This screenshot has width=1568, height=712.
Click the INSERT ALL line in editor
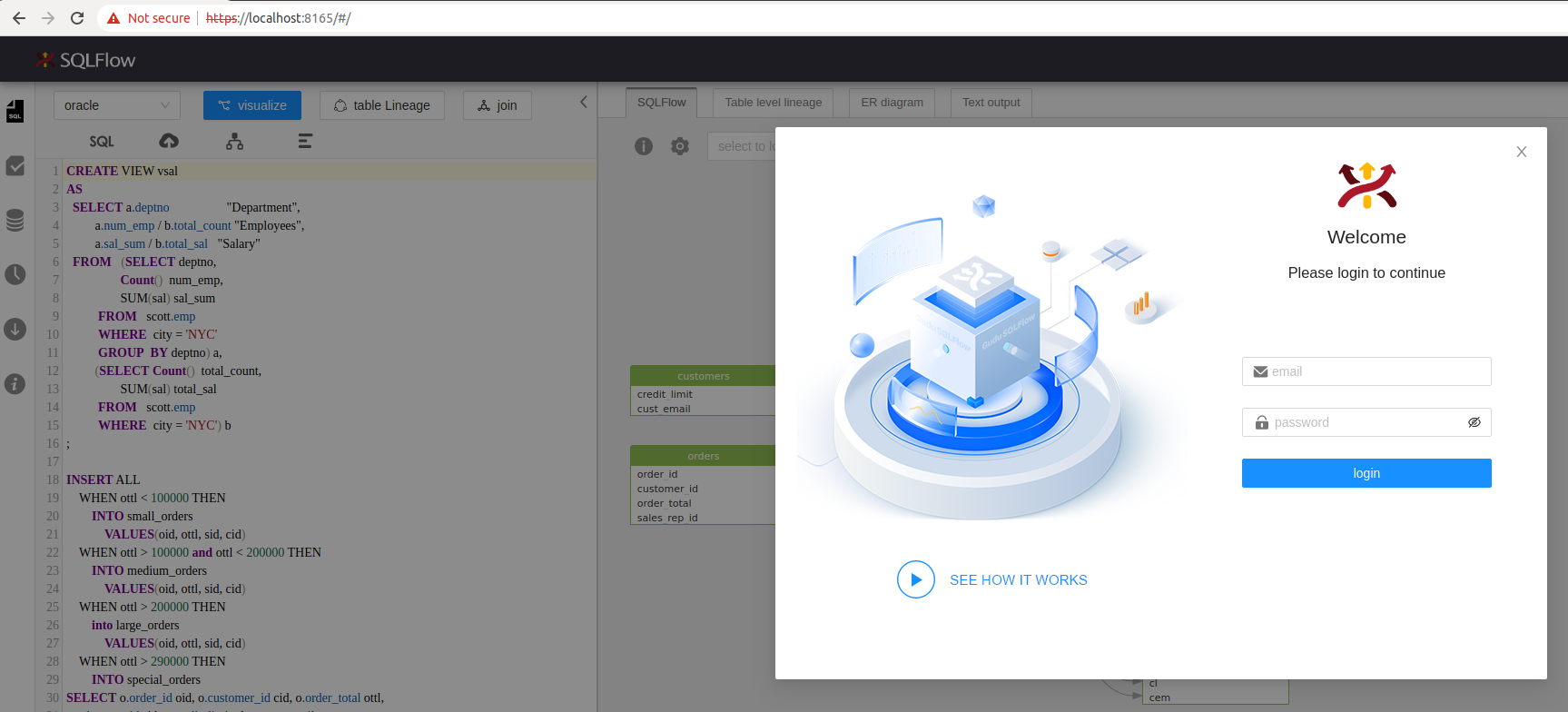click(103, 480)
